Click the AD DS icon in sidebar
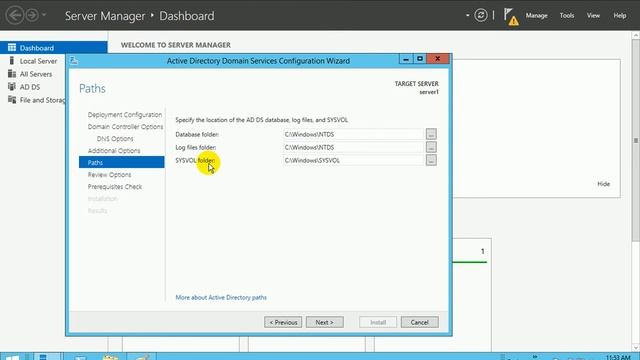Image resolution: width=640 pixels, height=360 pixels. tap(12, 87)
